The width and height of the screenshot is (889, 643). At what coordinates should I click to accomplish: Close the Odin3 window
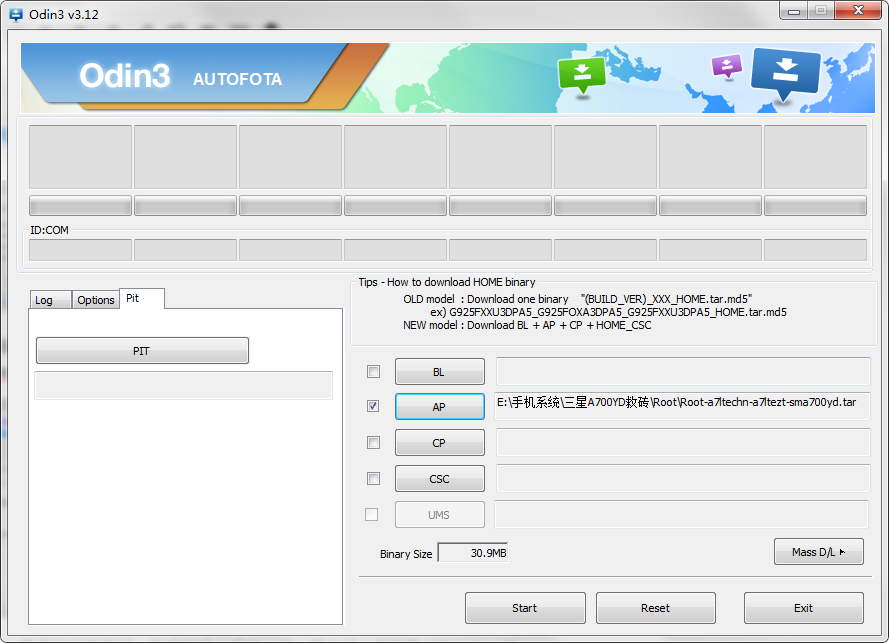(x=858, y=11)
